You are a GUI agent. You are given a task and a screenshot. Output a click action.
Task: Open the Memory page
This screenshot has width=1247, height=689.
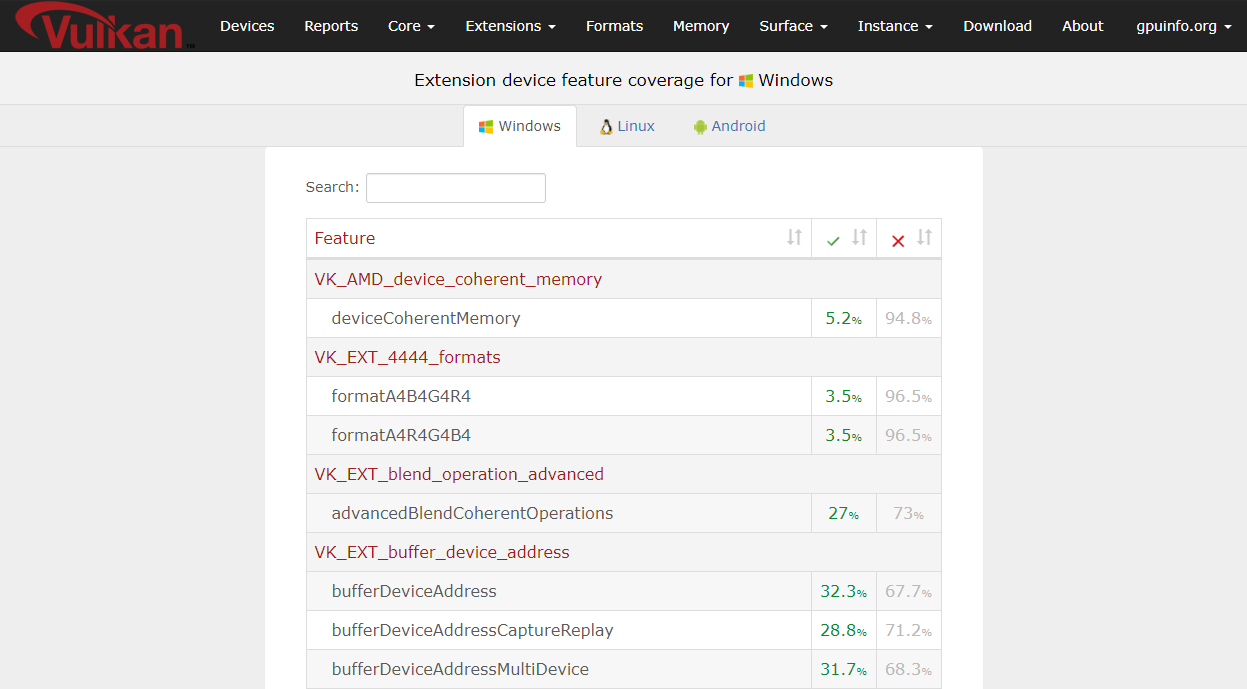coord(701,26)
